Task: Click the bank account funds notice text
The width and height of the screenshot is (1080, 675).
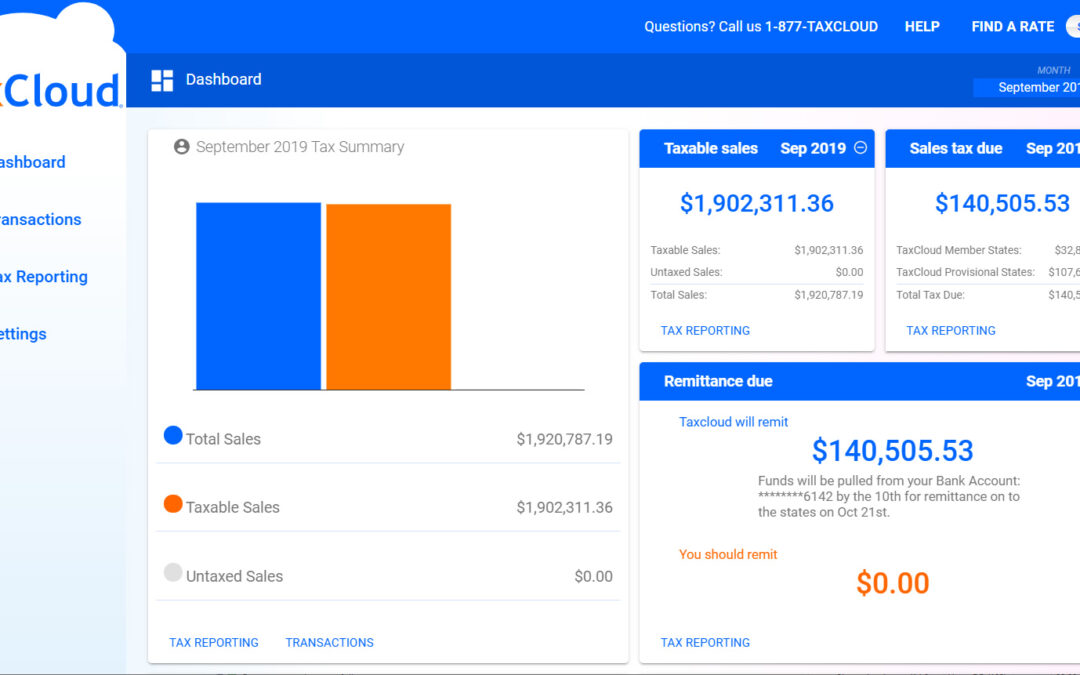Action: tap(889, 497)
